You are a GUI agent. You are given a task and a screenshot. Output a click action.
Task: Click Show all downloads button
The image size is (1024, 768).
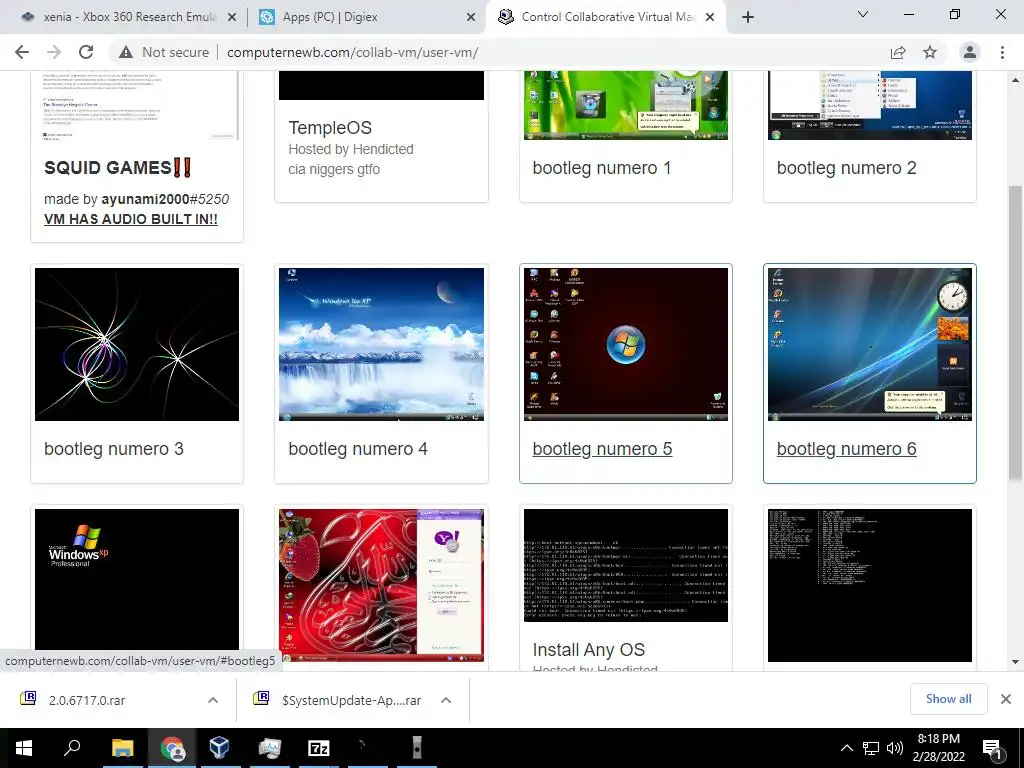pos(948,699)
